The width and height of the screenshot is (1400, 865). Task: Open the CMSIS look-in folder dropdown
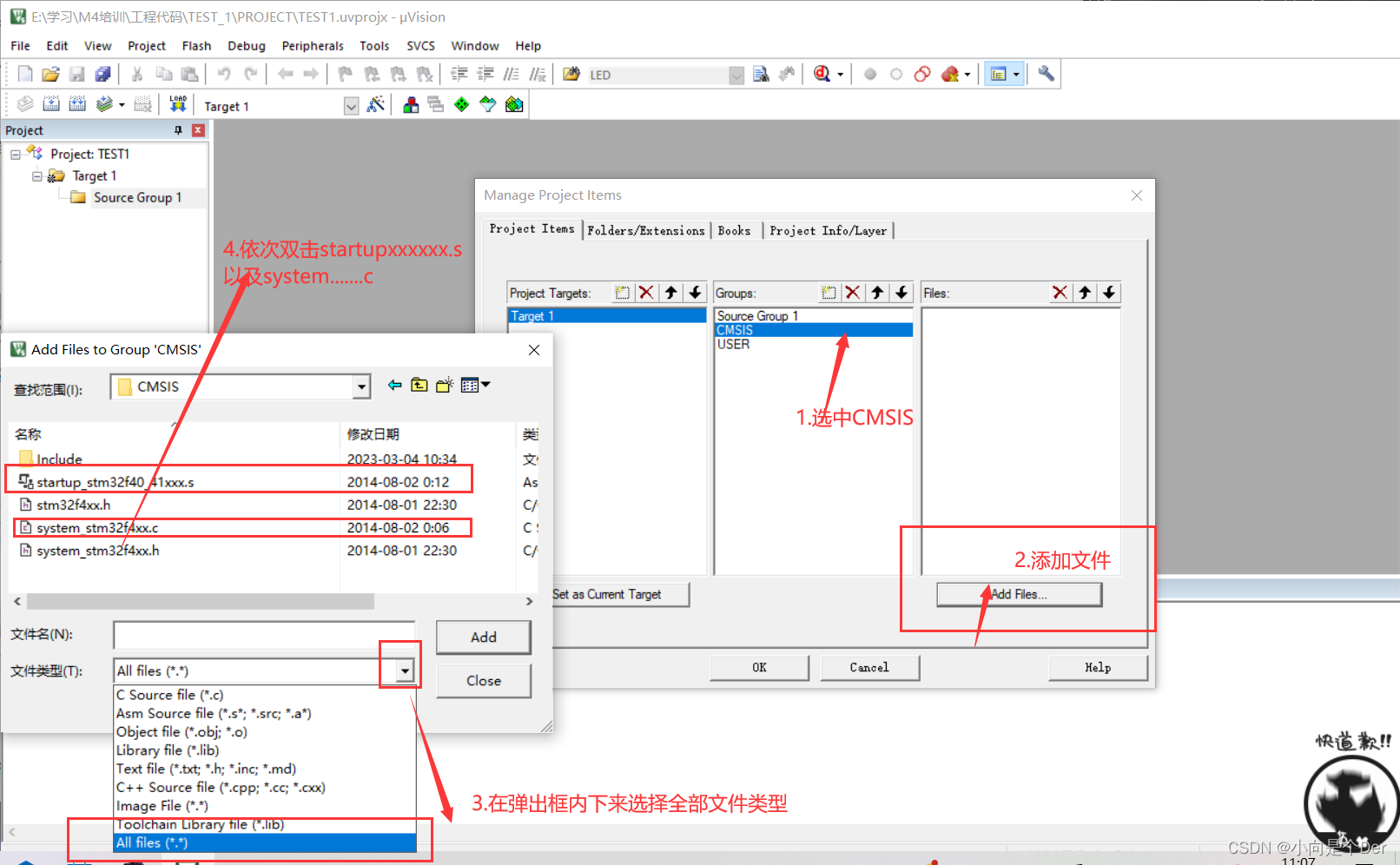click(x=361, y=386)
